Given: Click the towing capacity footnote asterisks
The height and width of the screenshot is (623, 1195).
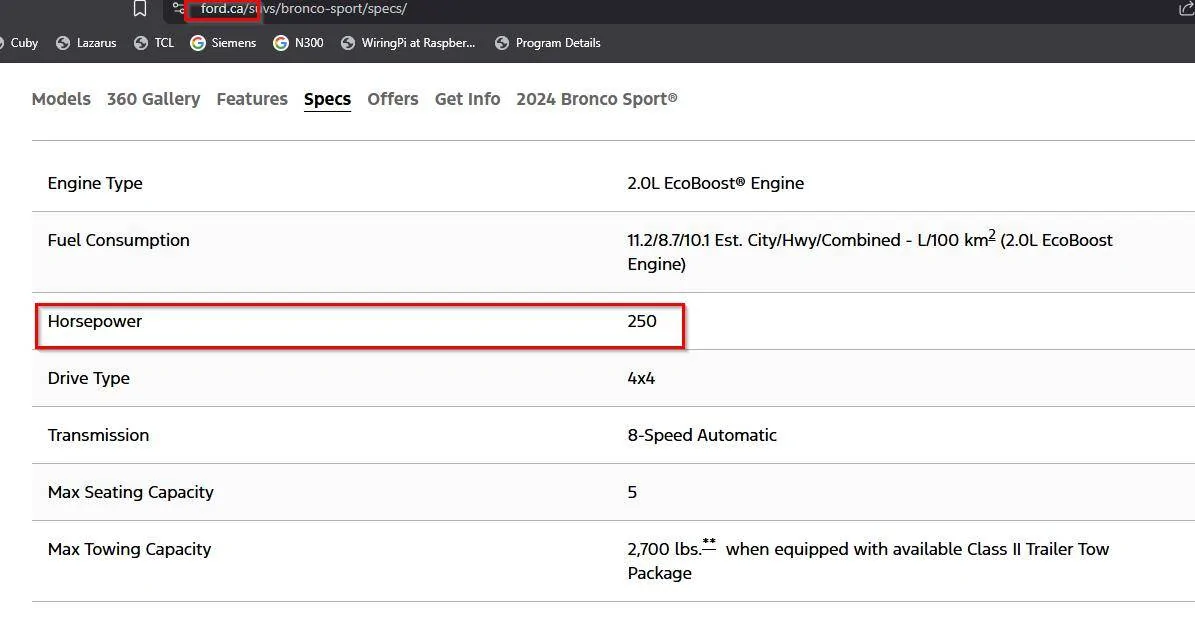Looking at the screenshot, I should [x=709, y=543].
